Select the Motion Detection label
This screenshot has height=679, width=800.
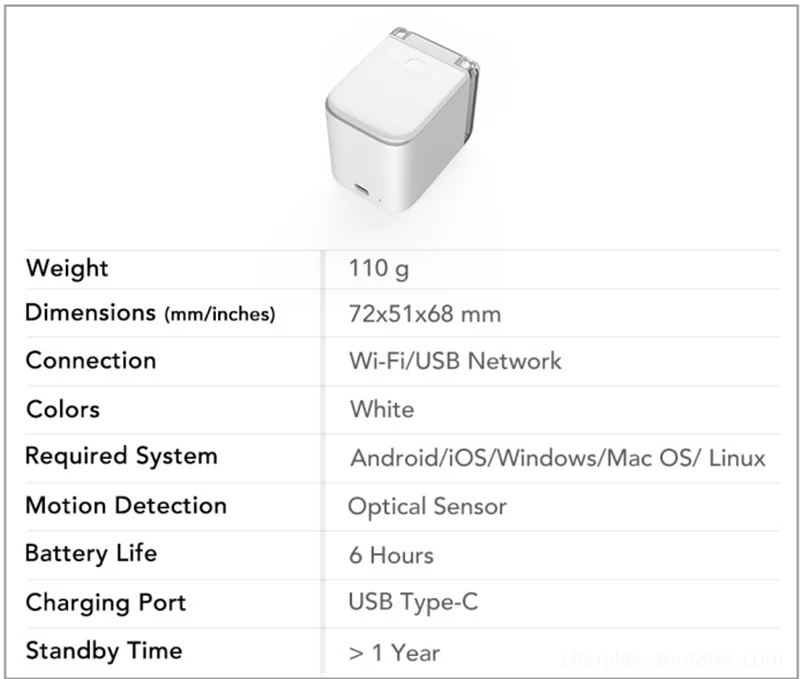(x=126, y=505)
